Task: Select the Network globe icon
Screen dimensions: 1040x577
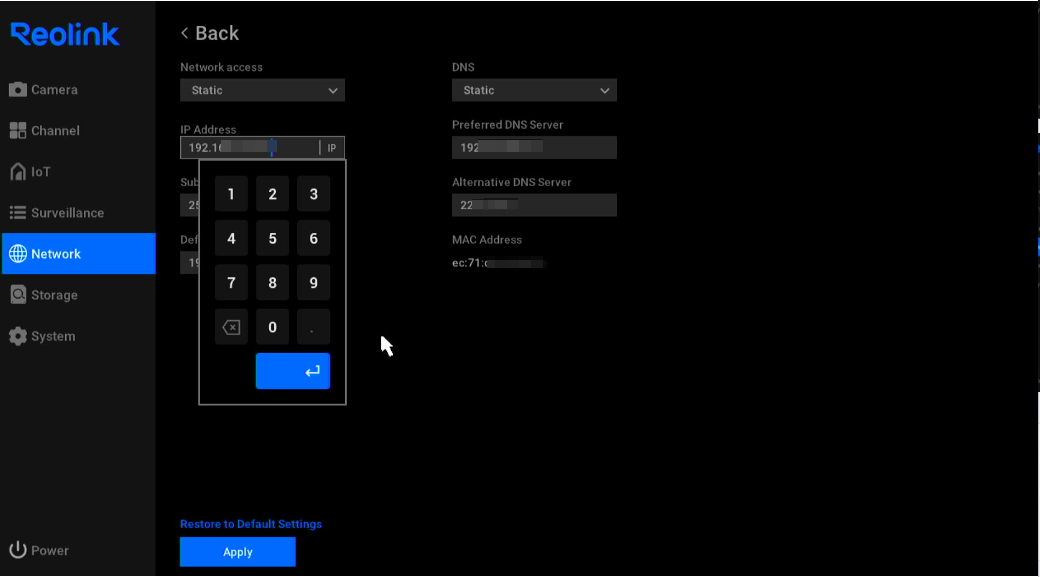Action: pyautogui.click(x=18, y=254)
